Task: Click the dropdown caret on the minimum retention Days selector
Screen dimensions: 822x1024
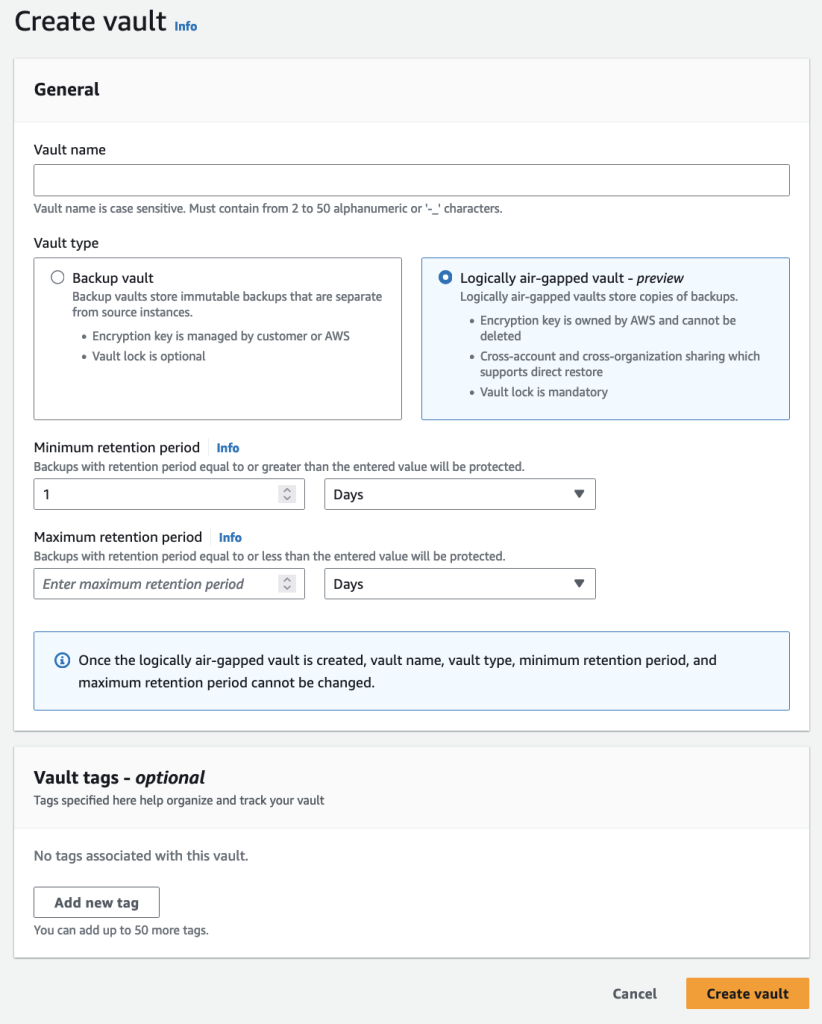Action: pos(580,494)
